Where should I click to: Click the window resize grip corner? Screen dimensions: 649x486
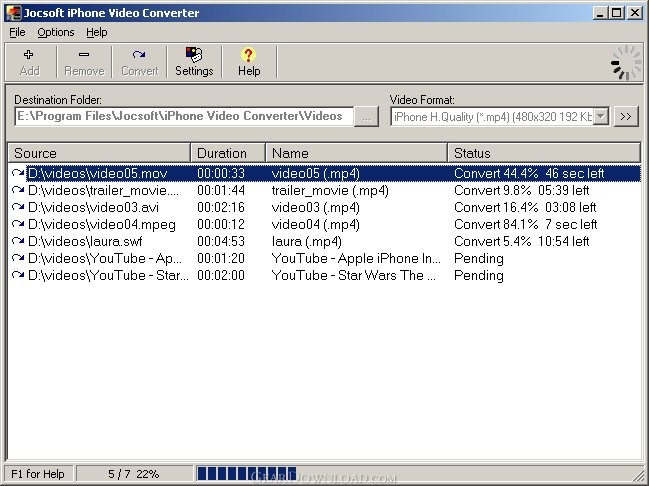tap(638, 475)
